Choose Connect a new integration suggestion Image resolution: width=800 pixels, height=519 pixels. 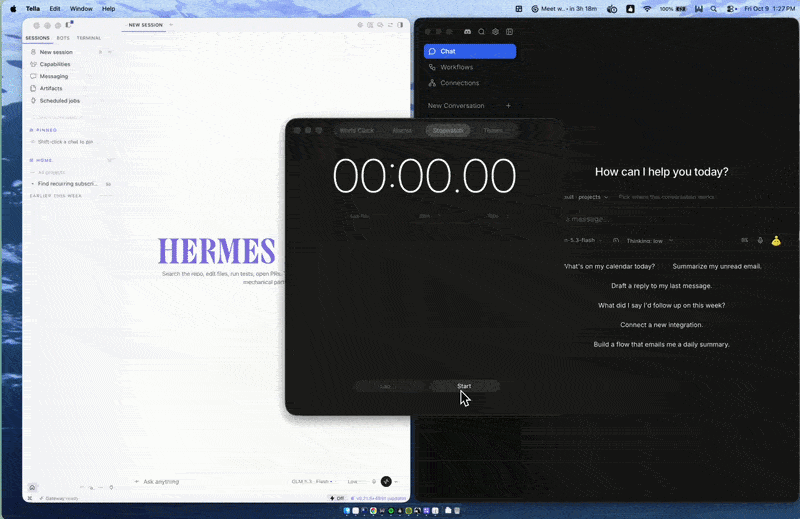pyautogui.click(x=661, y=325)
